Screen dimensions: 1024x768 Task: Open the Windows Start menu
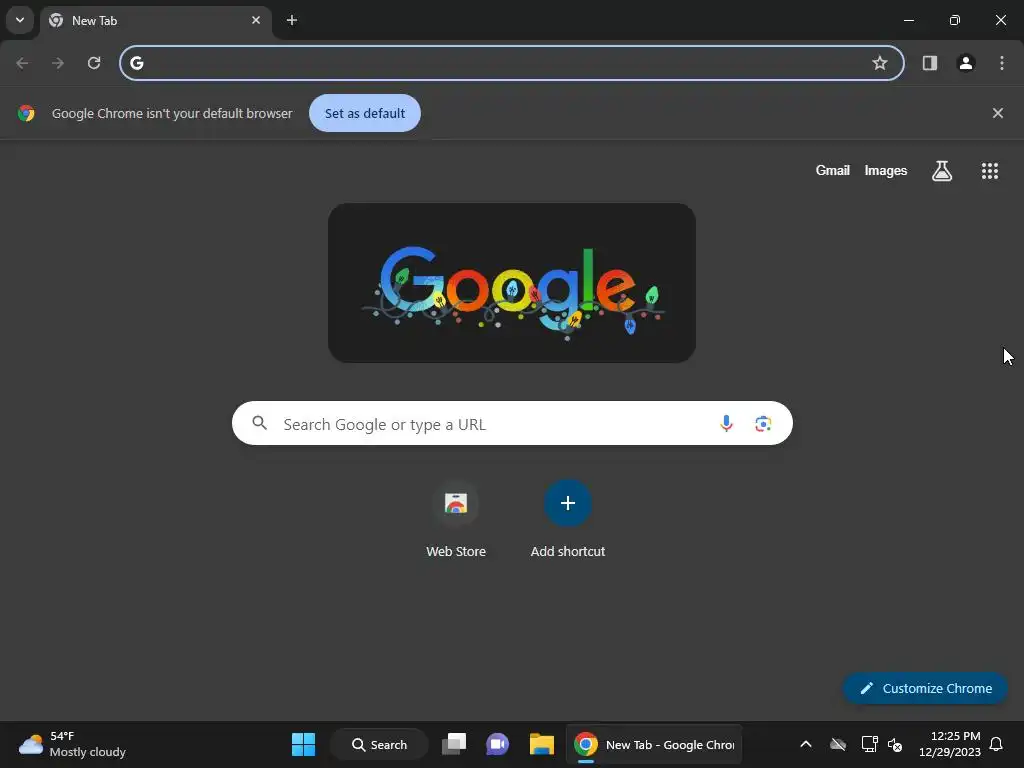tap(303, 744)
